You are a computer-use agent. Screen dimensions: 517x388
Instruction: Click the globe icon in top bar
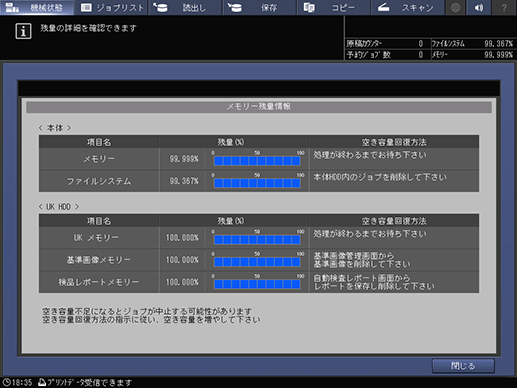point(455,7)
